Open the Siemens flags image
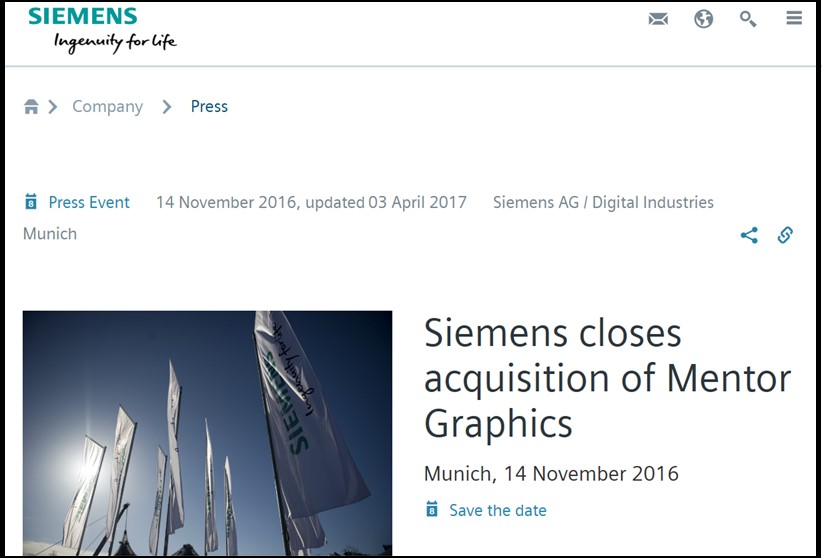The image size is (822, 558). point(207,433)
